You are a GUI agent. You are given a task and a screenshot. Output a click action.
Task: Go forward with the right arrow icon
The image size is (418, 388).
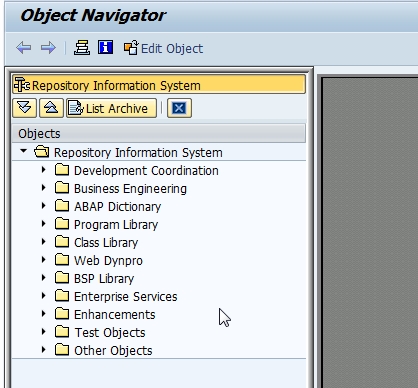click(48, 48)
